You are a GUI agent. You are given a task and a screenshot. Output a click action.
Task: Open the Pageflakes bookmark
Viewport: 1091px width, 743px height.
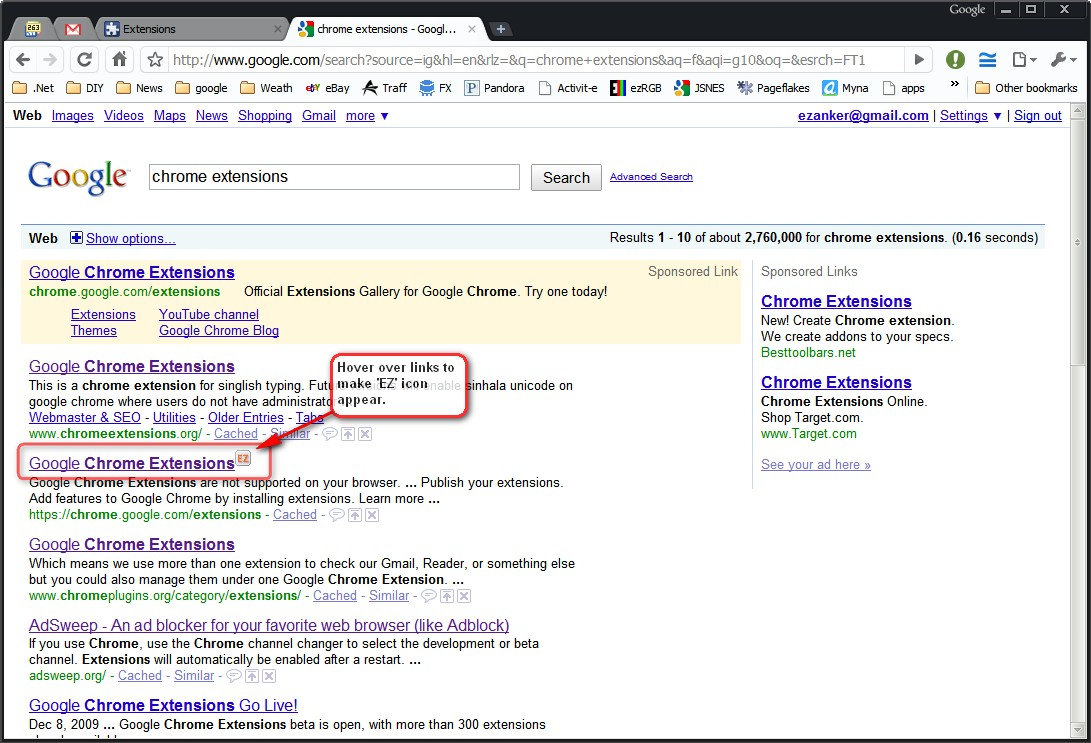773,88
